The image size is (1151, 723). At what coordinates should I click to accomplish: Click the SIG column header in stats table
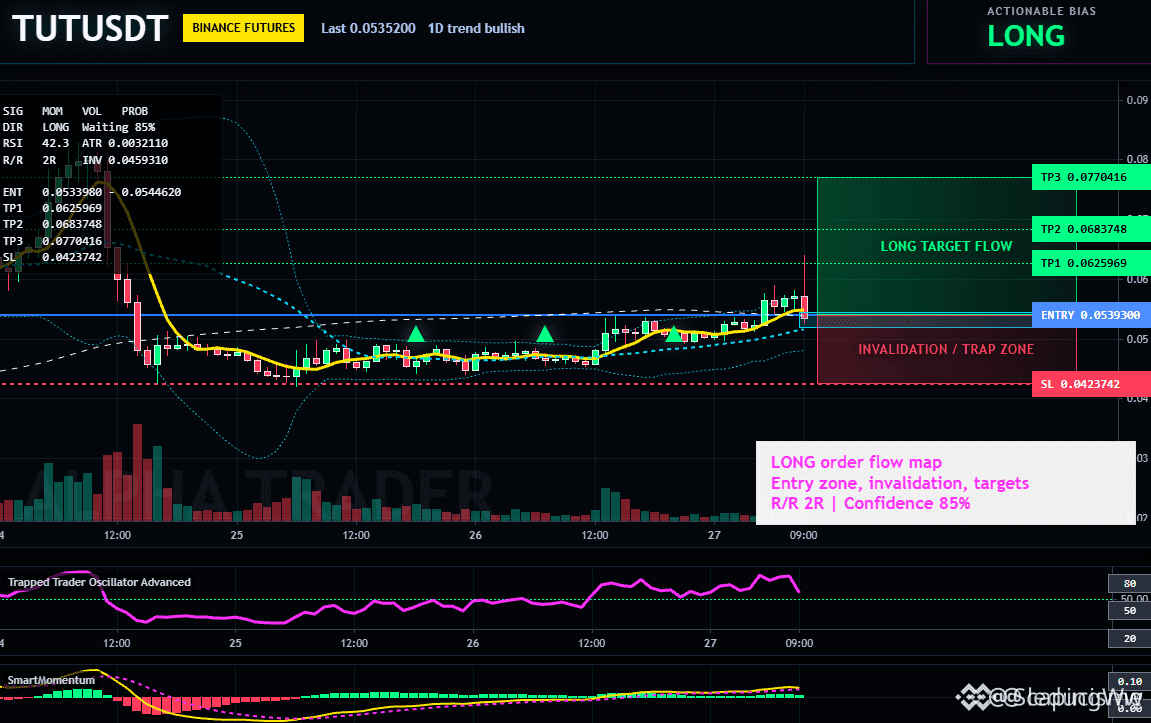point(12,111)
